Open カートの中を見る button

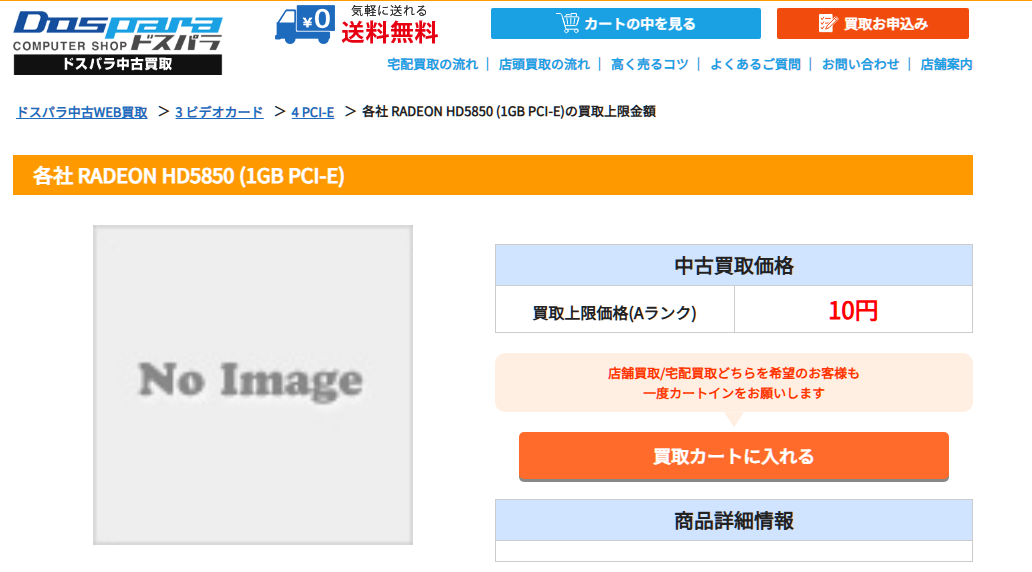click(625, 23)
